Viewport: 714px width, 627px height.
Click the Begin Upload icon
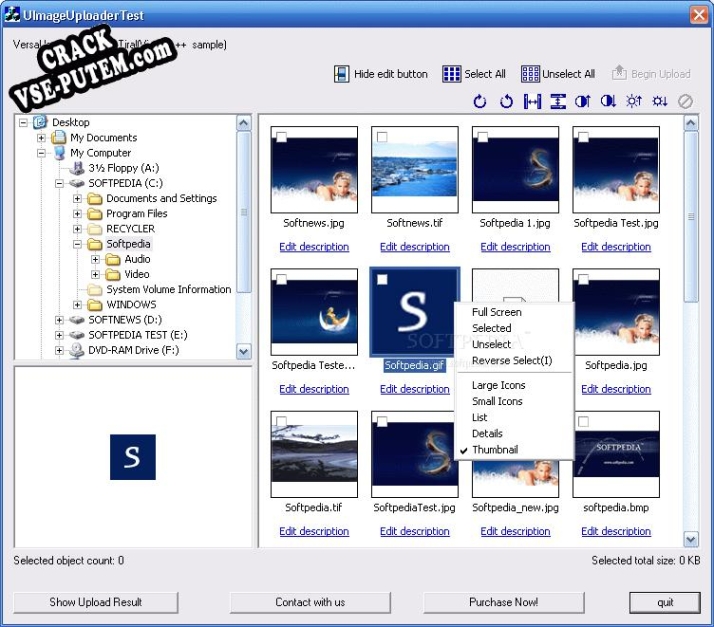point(619,73)
